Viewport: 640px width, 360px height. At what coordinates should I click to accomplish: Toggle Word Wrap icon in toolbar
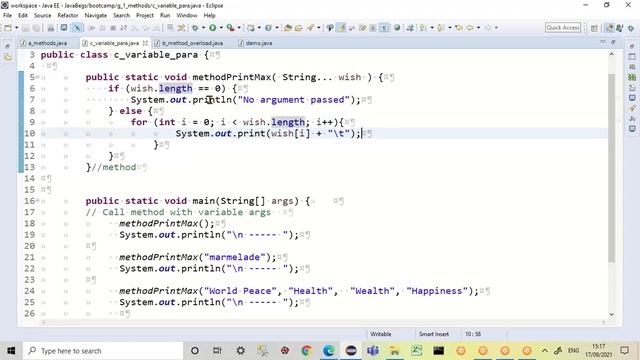[x=362, y=28]
